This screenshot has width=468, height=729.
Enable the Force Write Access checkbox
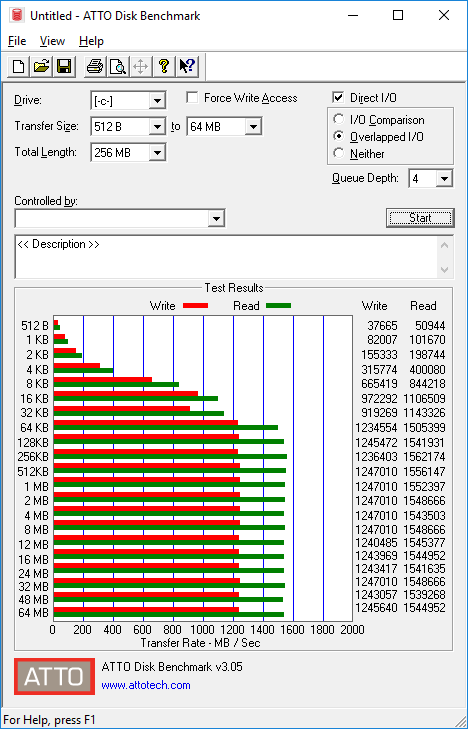tap(192, 98)
